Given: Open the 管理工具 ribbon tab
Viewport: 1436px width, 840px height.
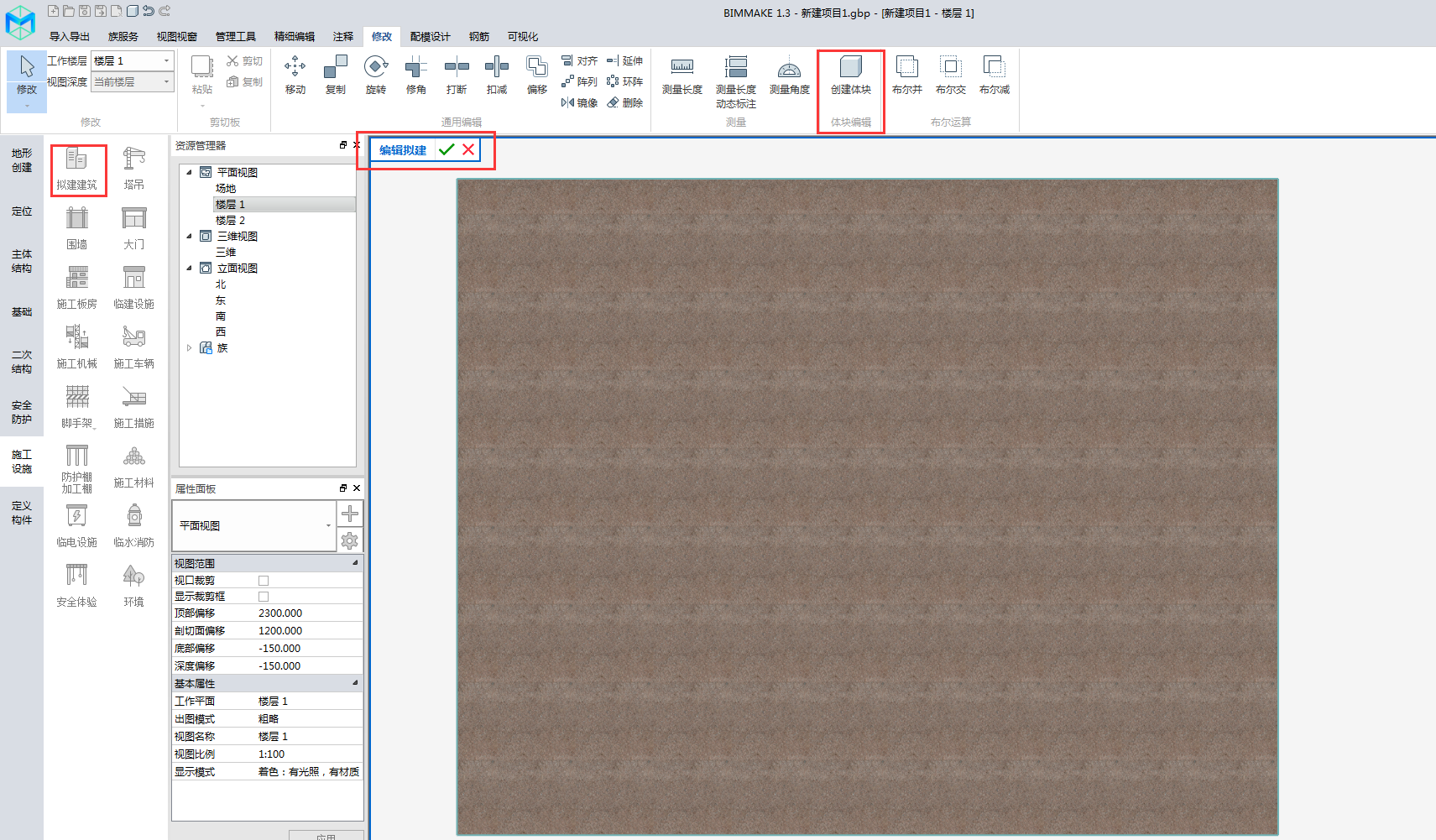Looking at the screenshot, I should point(236,36).
